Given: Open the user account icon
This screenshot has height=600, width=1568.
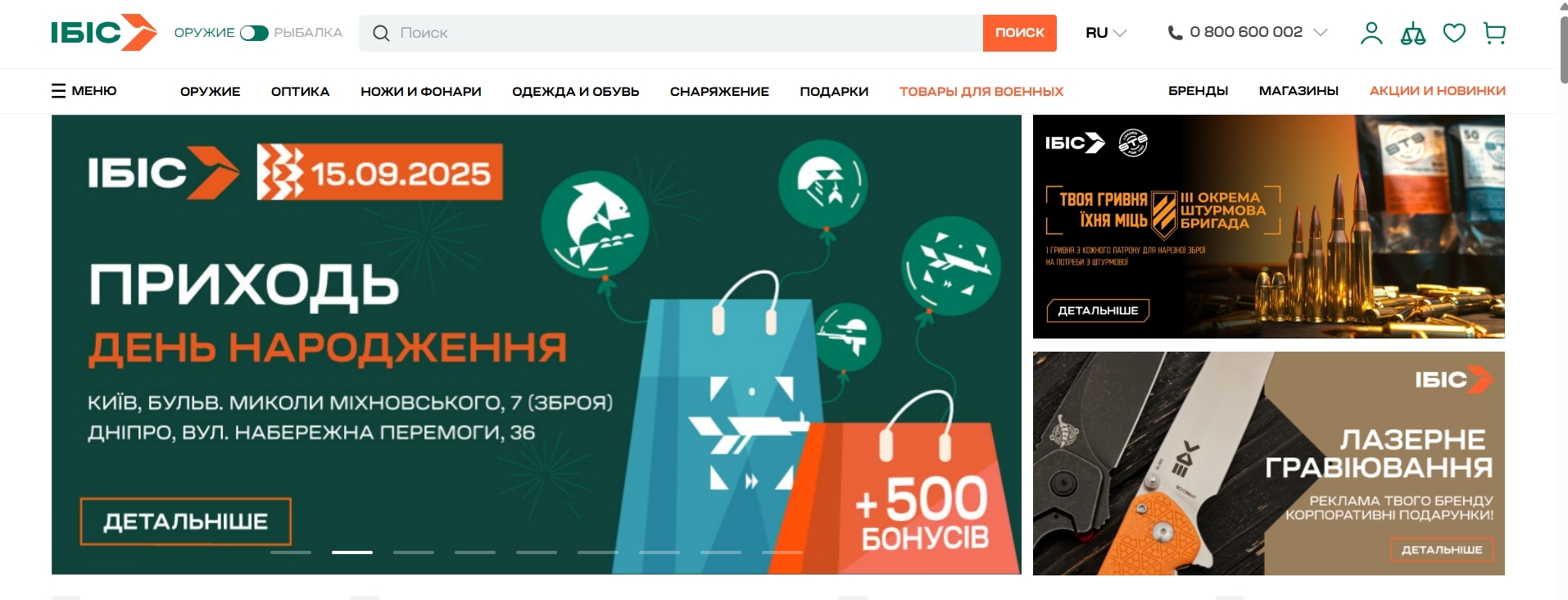Looking at the screenshot, I should 1371,33.
